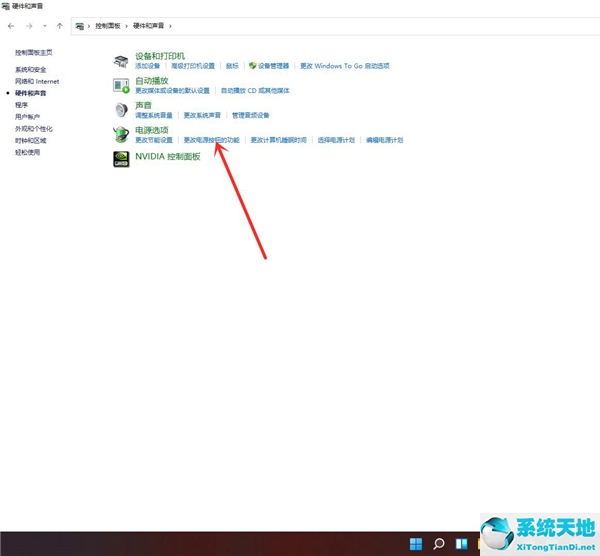Viewport: 600px width, 556px height.
Task: Open the recent locations dropdown arrow
Action: (x=45, y=26)
